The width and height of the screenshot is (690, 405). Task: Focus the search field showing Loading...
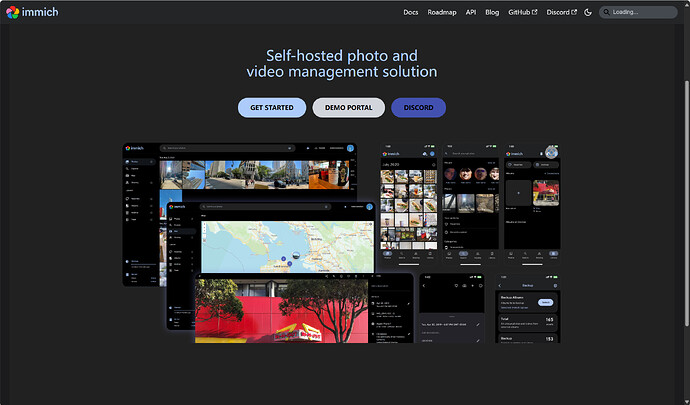click(x=638, y=12)
